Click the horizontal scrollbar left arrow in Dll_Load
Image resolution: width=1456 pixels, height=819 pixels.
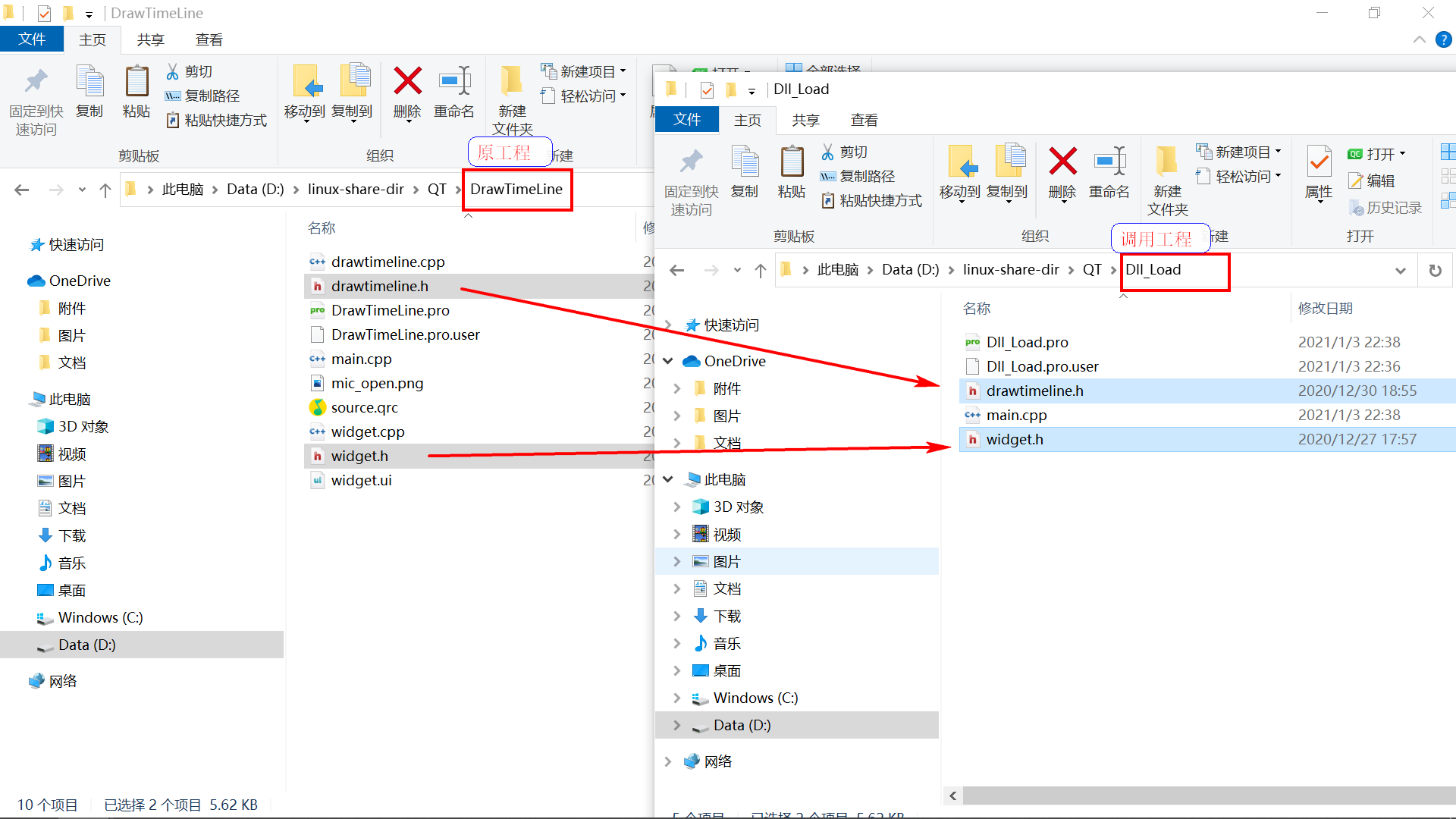pos(953,795)
